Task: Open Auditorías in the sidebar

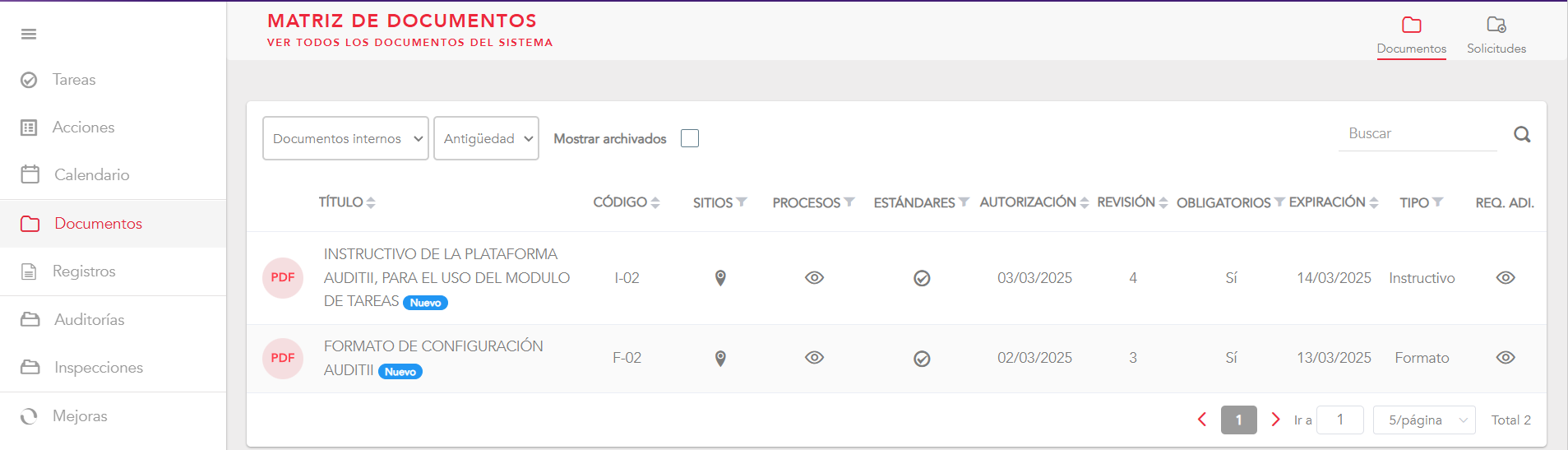Action: click(x=90, y=320)
